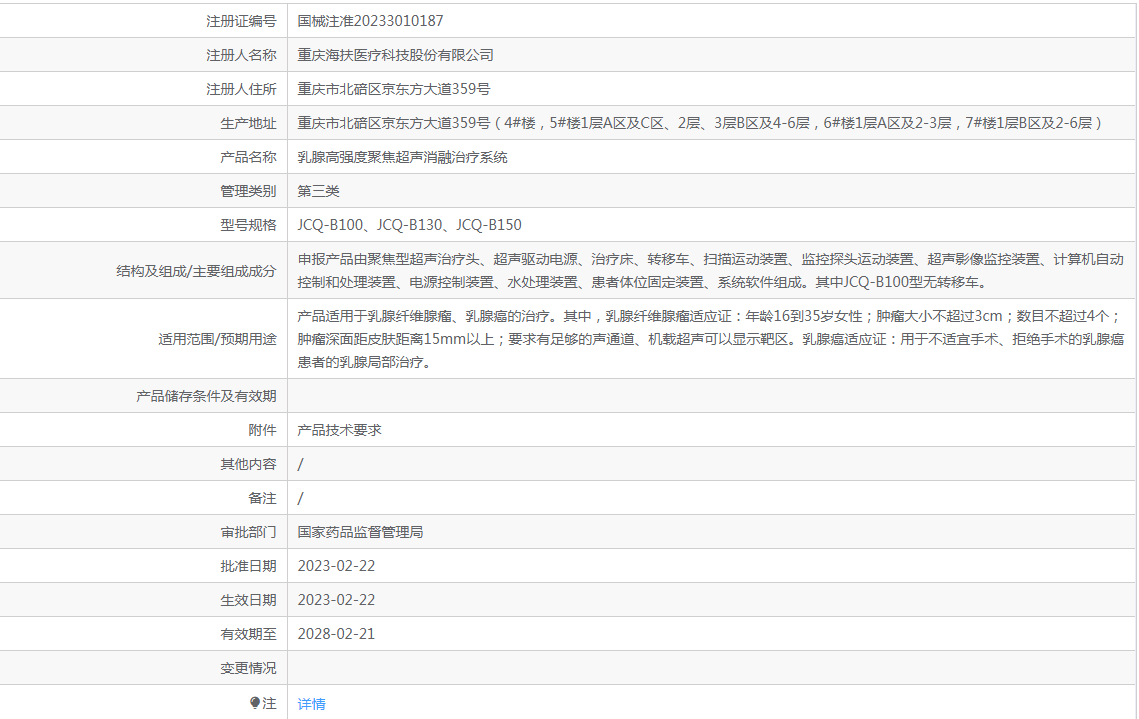This screenshot has width=1139, height=719.
Task: Select approving department 国家药品监督管理局
Action: (x=360, y=532)
